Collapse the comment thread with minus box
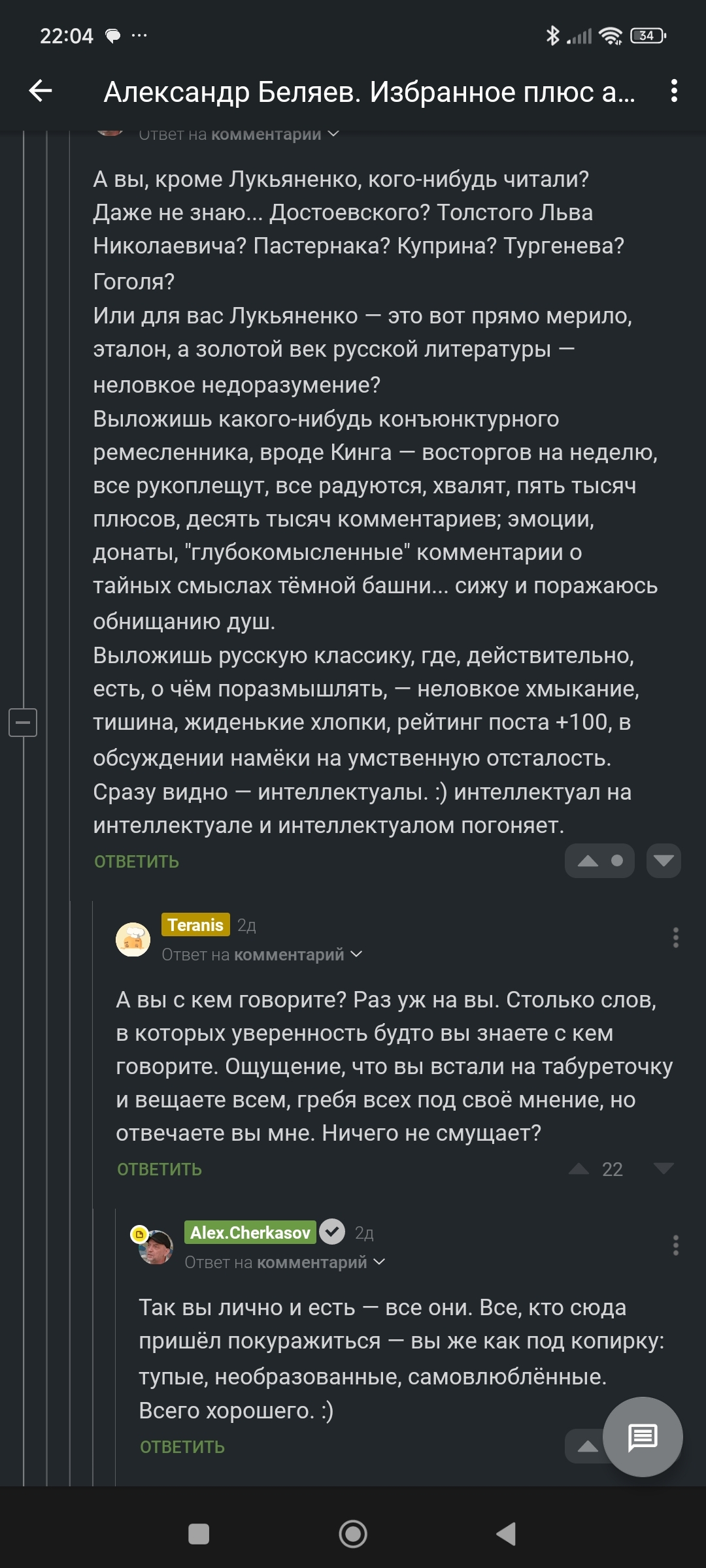Viewport: 706px width, 1568px height. [x=23, y=723]
